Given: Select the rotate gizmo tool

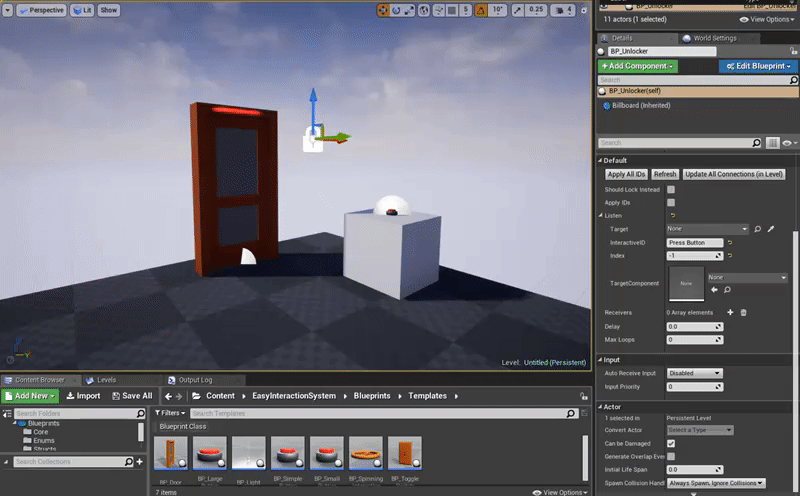Looking at the screenshot, I should coord(396,10).
